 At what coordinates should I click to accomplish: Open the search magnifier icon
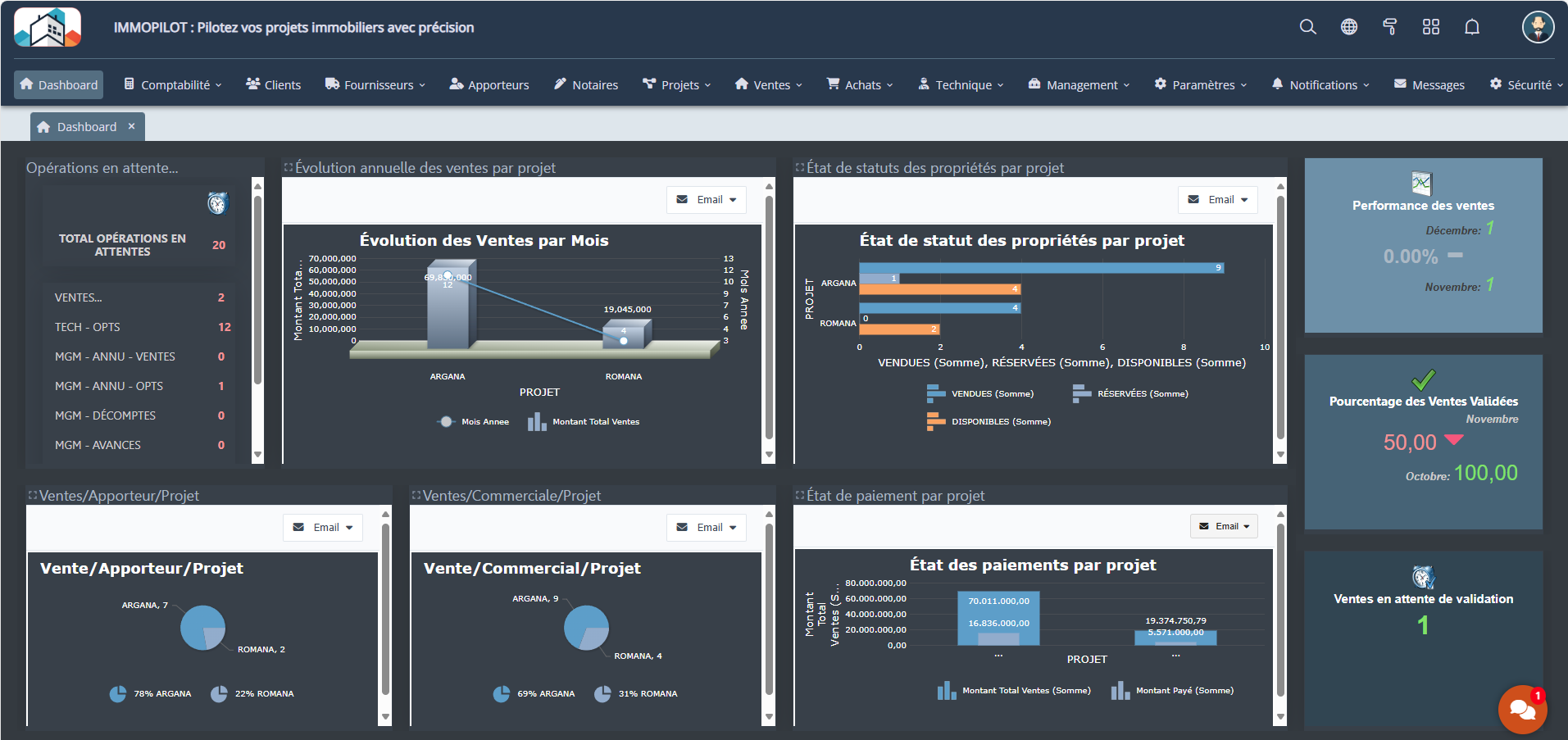[x=1308, y=27]
